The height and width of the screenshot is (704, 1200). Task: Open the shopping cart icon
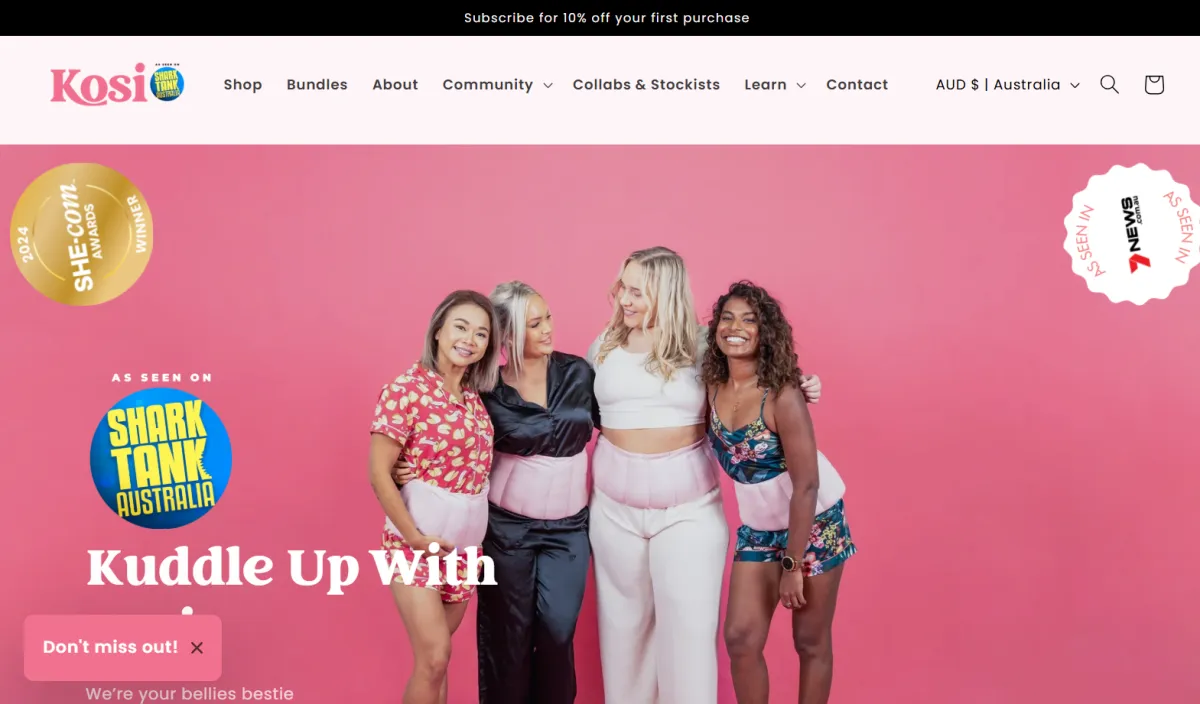(x=1154, y=85)
